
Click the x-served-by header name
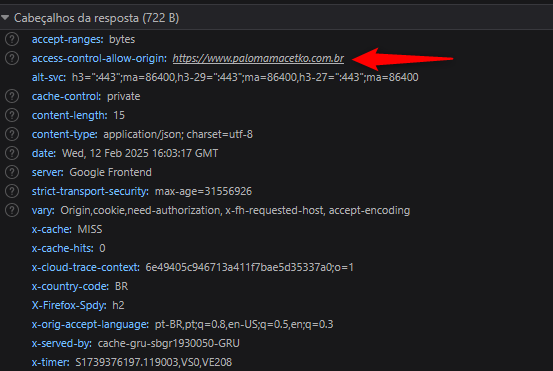coord(62,344)
